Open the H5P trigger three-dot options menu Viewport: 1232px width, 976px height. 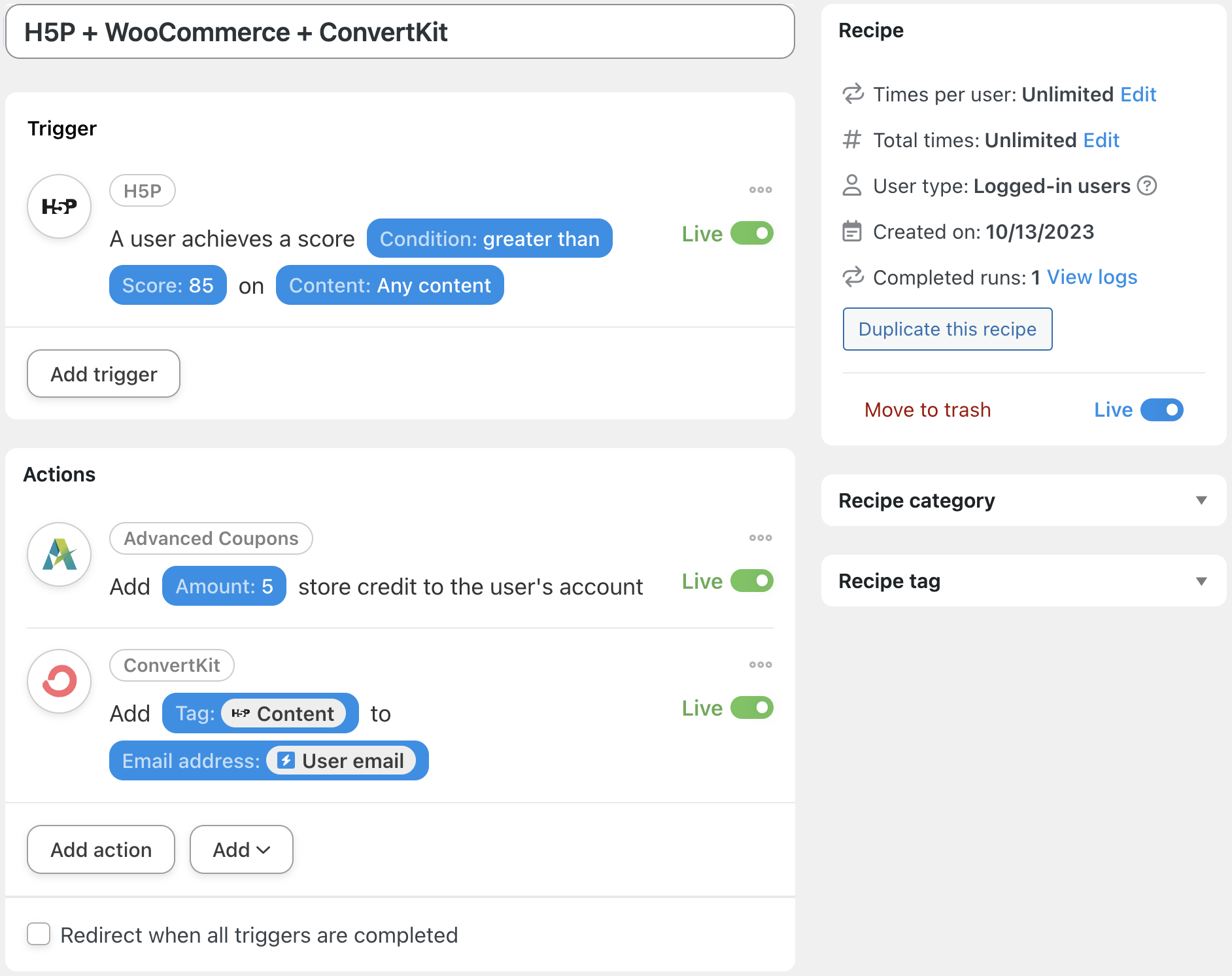click(x=761, y=190)
